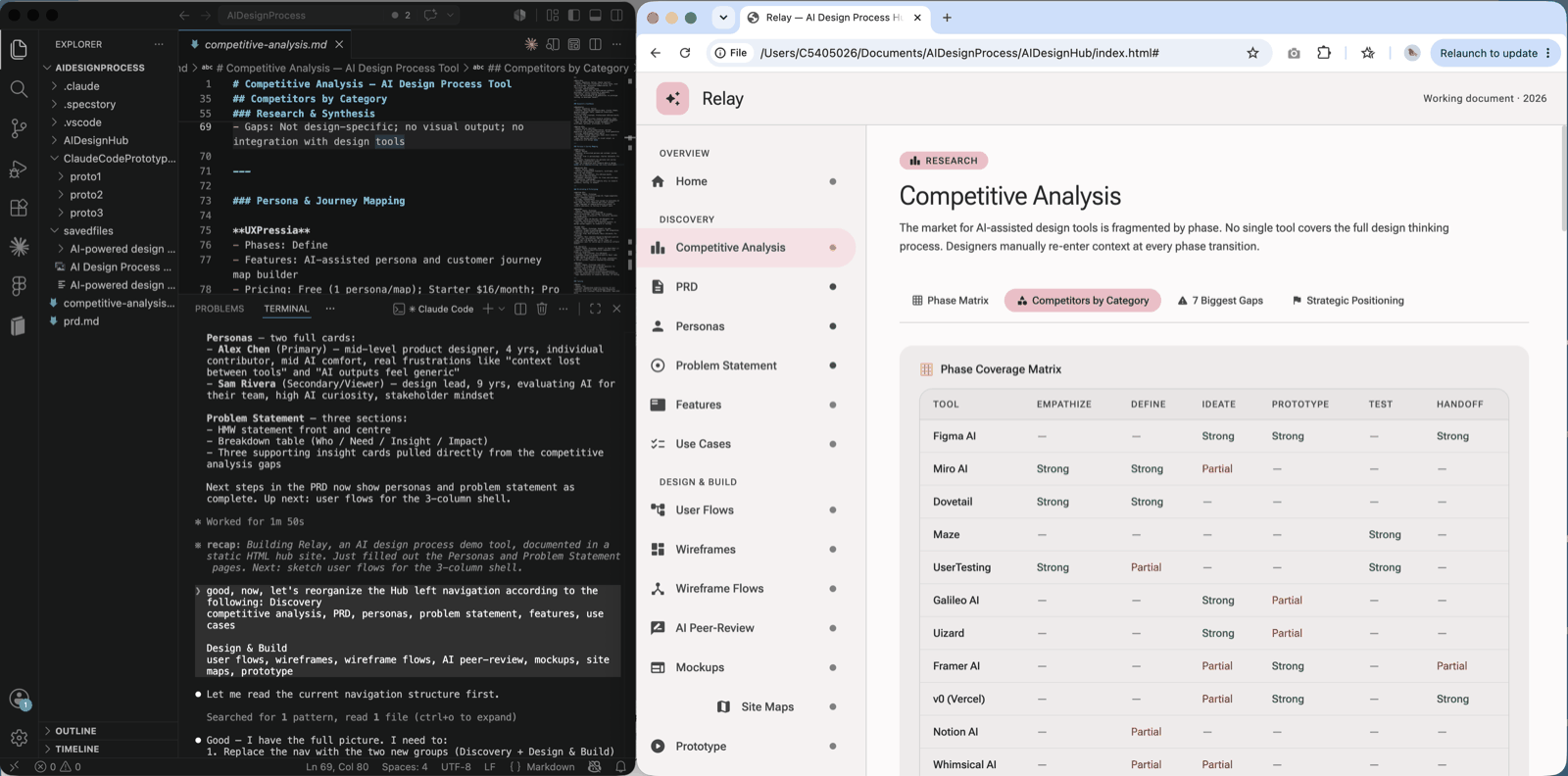Click the status dot beside PRD in Relay nav
This screenshot has width=1568, height=776.
[833, 287]
